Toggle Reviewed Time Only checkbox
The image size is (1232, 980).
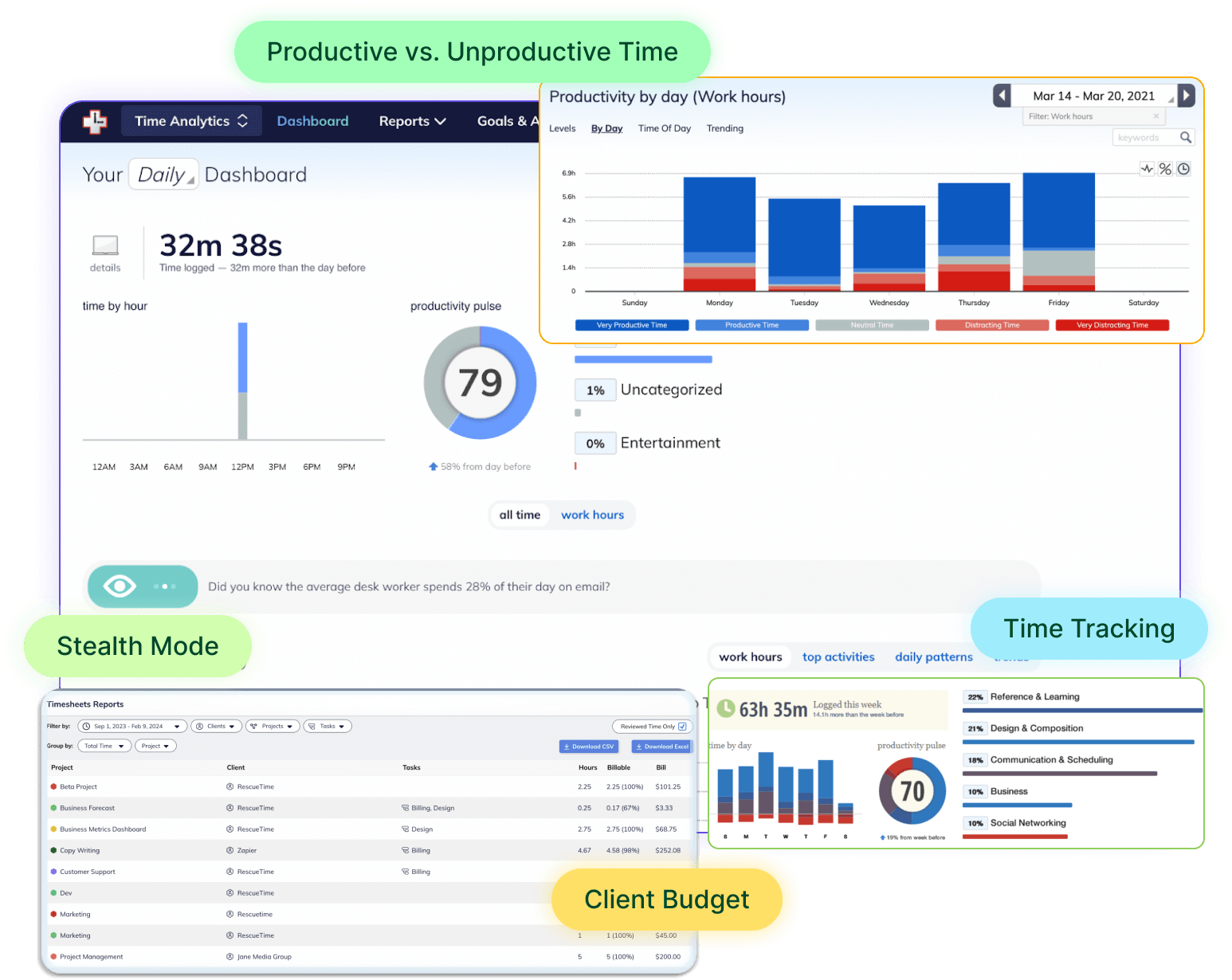[x=682, y=727]
